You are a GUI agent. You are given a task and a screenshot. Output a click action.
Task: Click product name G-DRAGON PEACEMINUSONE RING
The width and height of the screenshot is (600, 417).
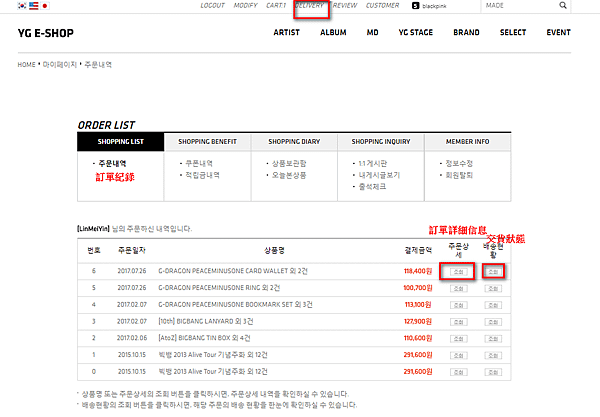pos(219,288)
